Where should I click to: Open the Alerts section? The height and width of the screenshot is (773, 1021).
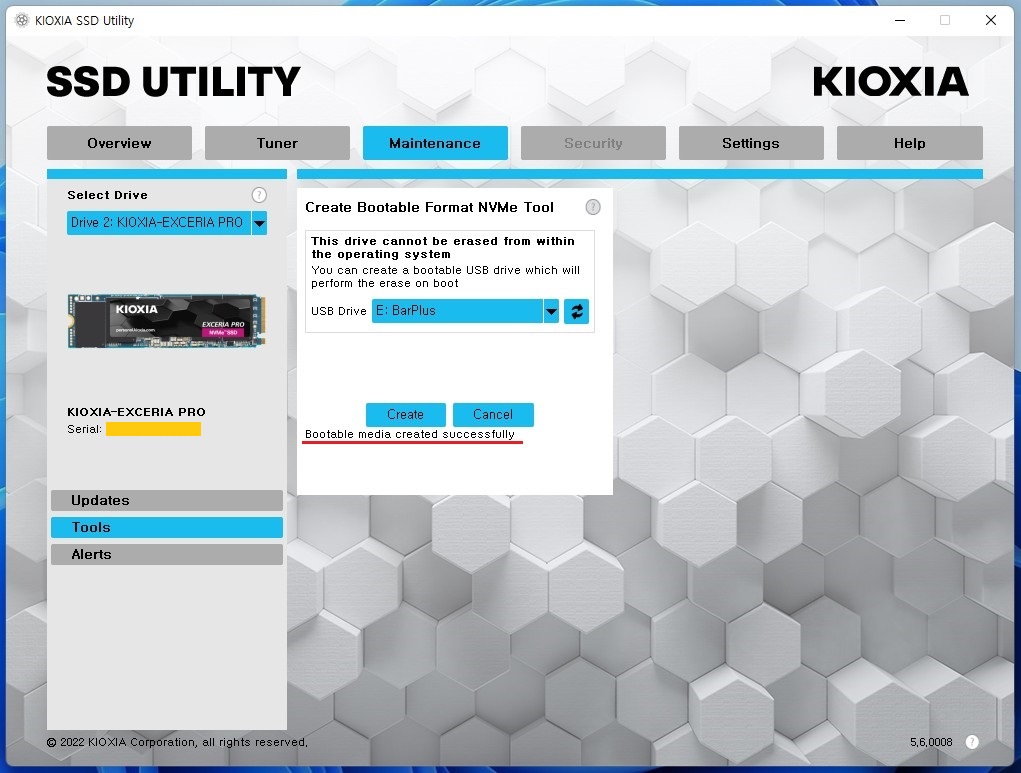(167, 554)
